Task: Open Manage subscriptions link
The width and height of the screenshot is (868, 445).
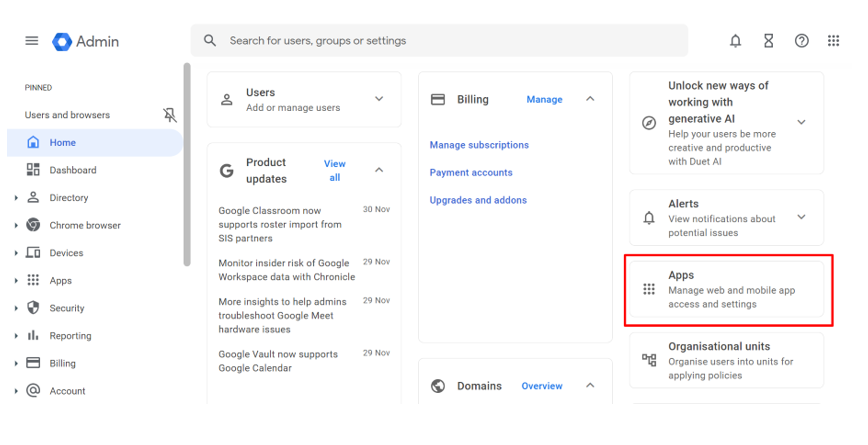Action: (x=479, y=145)
